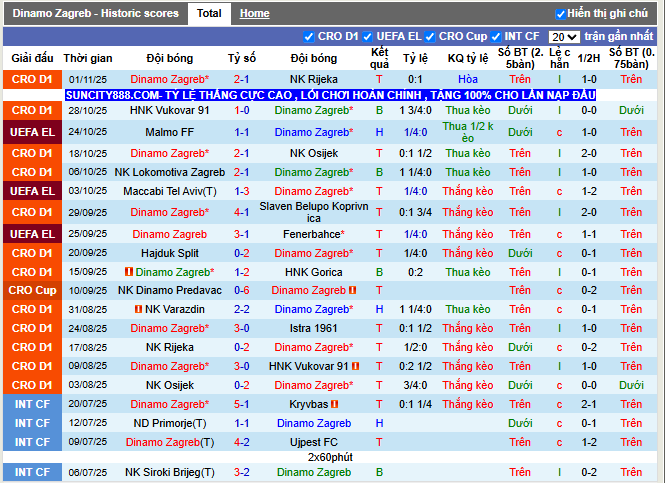Click the red card icon beside NK Varazdin
This screenshot has width=665, height=483.
[138, 309]
